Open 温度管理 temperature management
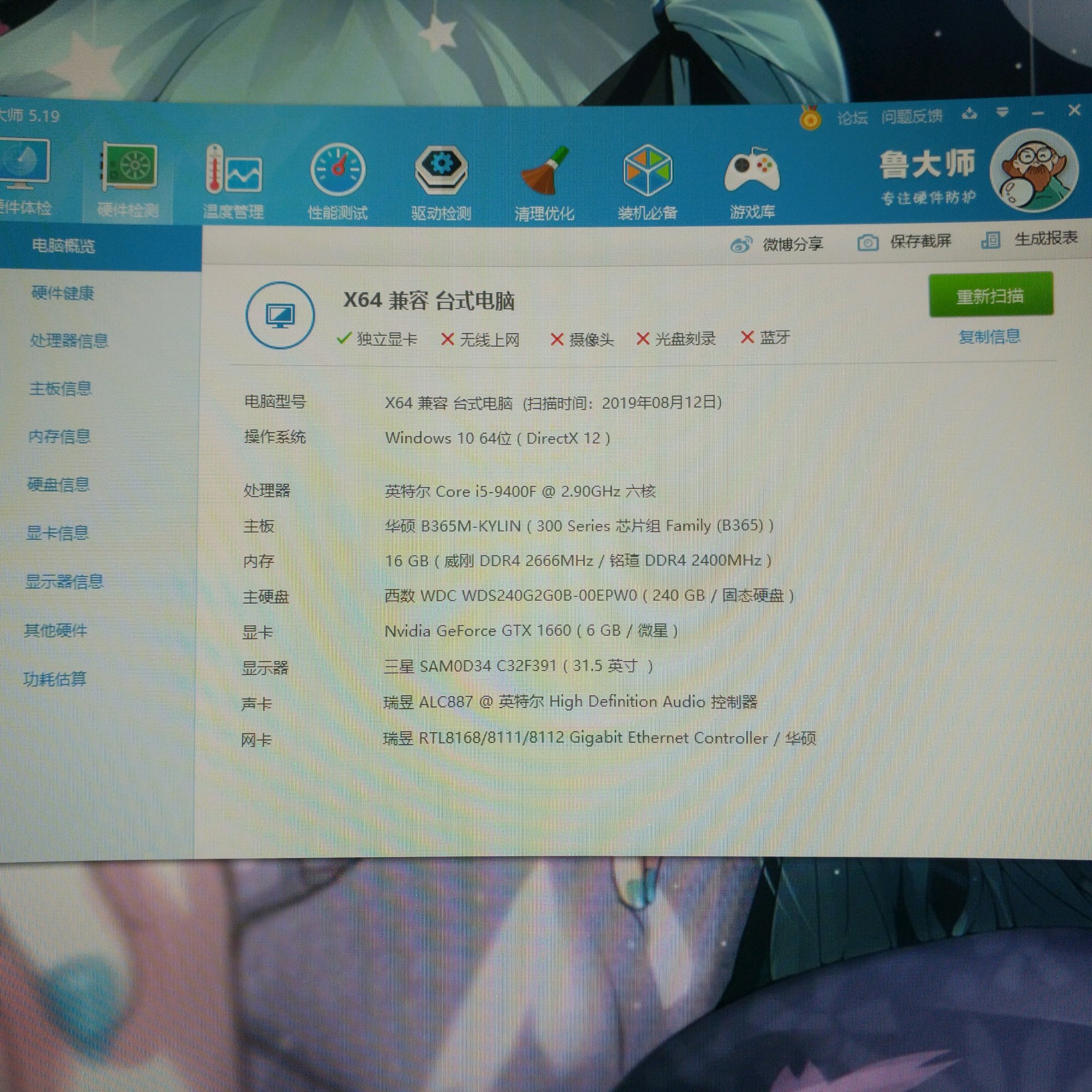Screen dimensions: 1092x1092 [234, 181]
